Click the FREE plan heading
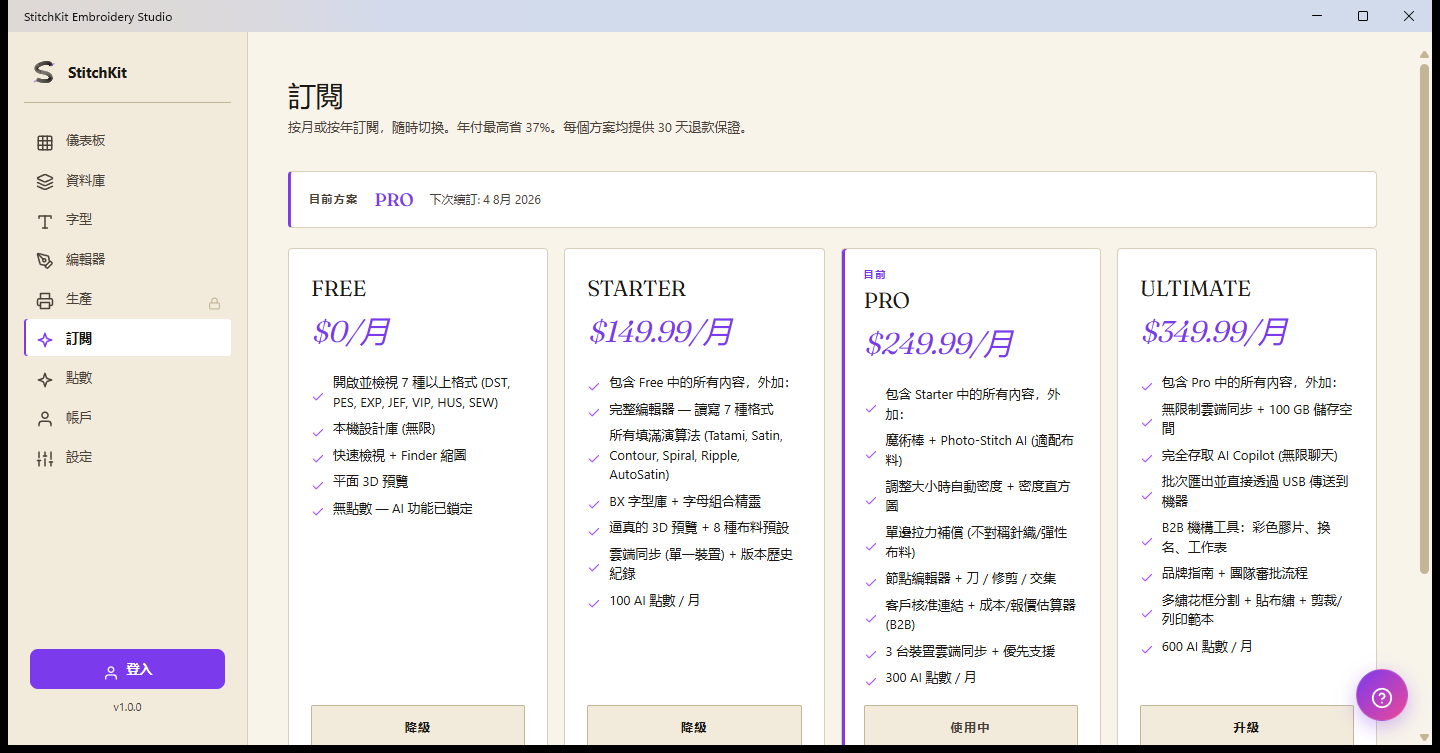The height and width of the screenshot is (753, 1440). tap(339, 289)
